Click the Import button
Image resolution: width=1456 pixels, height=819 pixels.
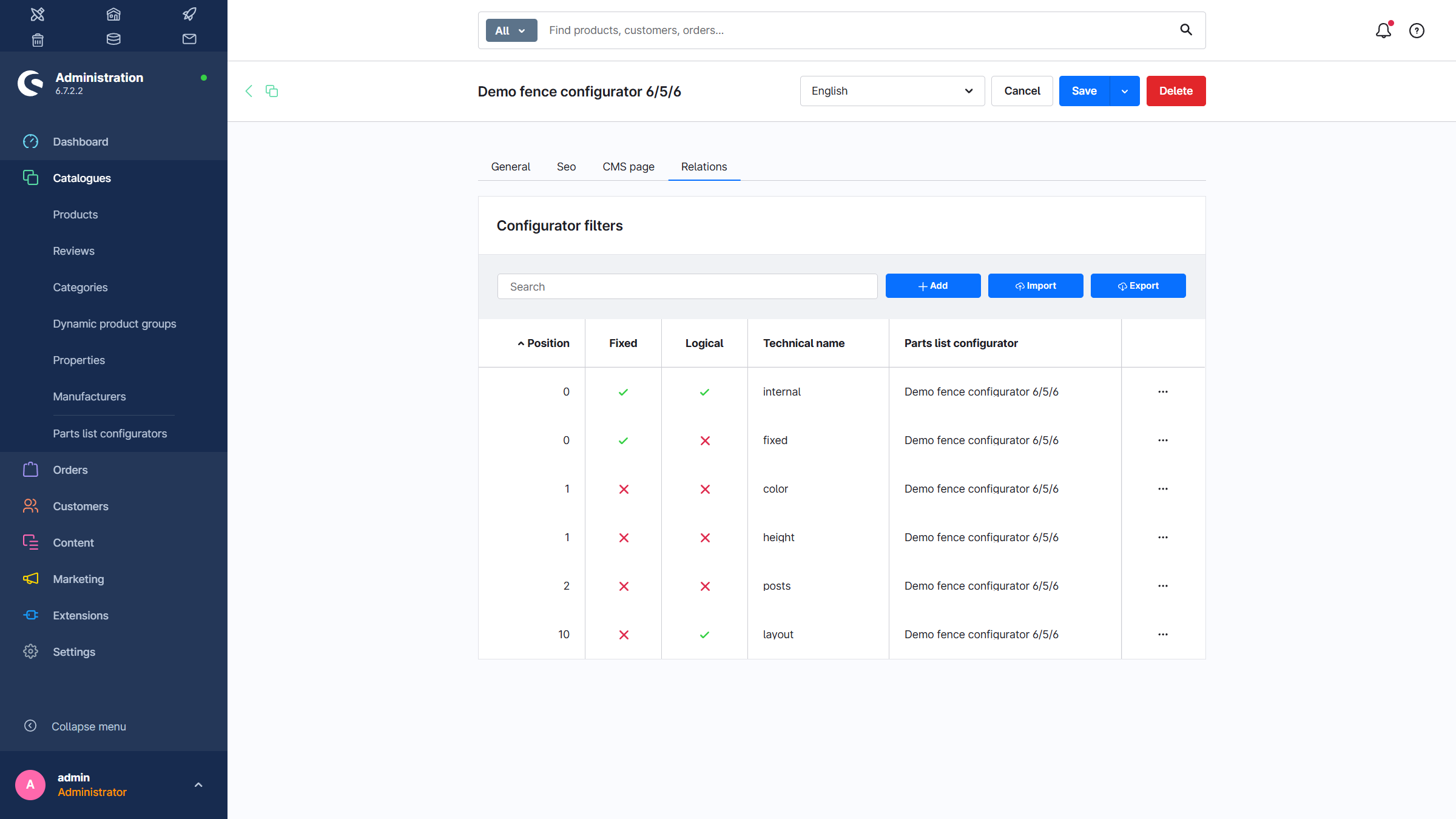(x=1036, y=286)
